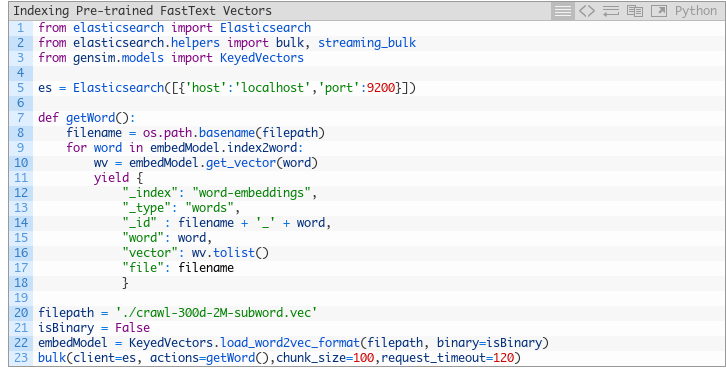
Task: Click the 'getWord' function name on line 7
Action: pyautogui.click(x=90, y=118)
